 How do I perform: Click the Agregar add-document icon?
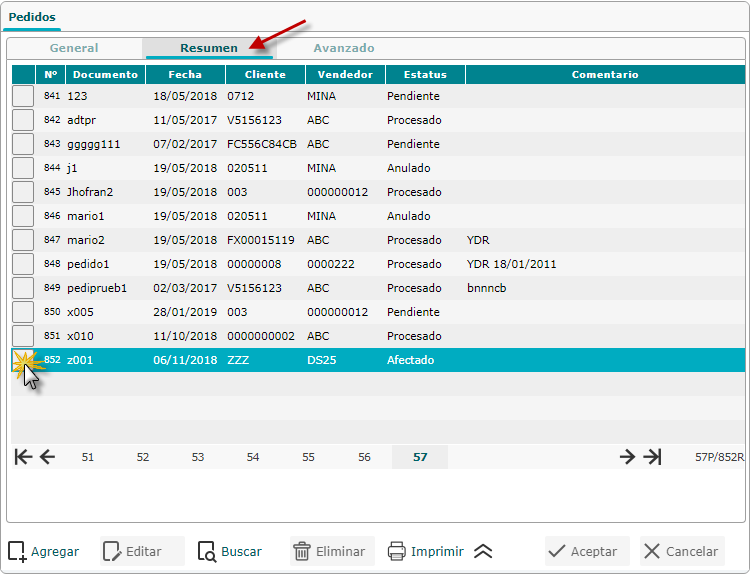(17, 551)
